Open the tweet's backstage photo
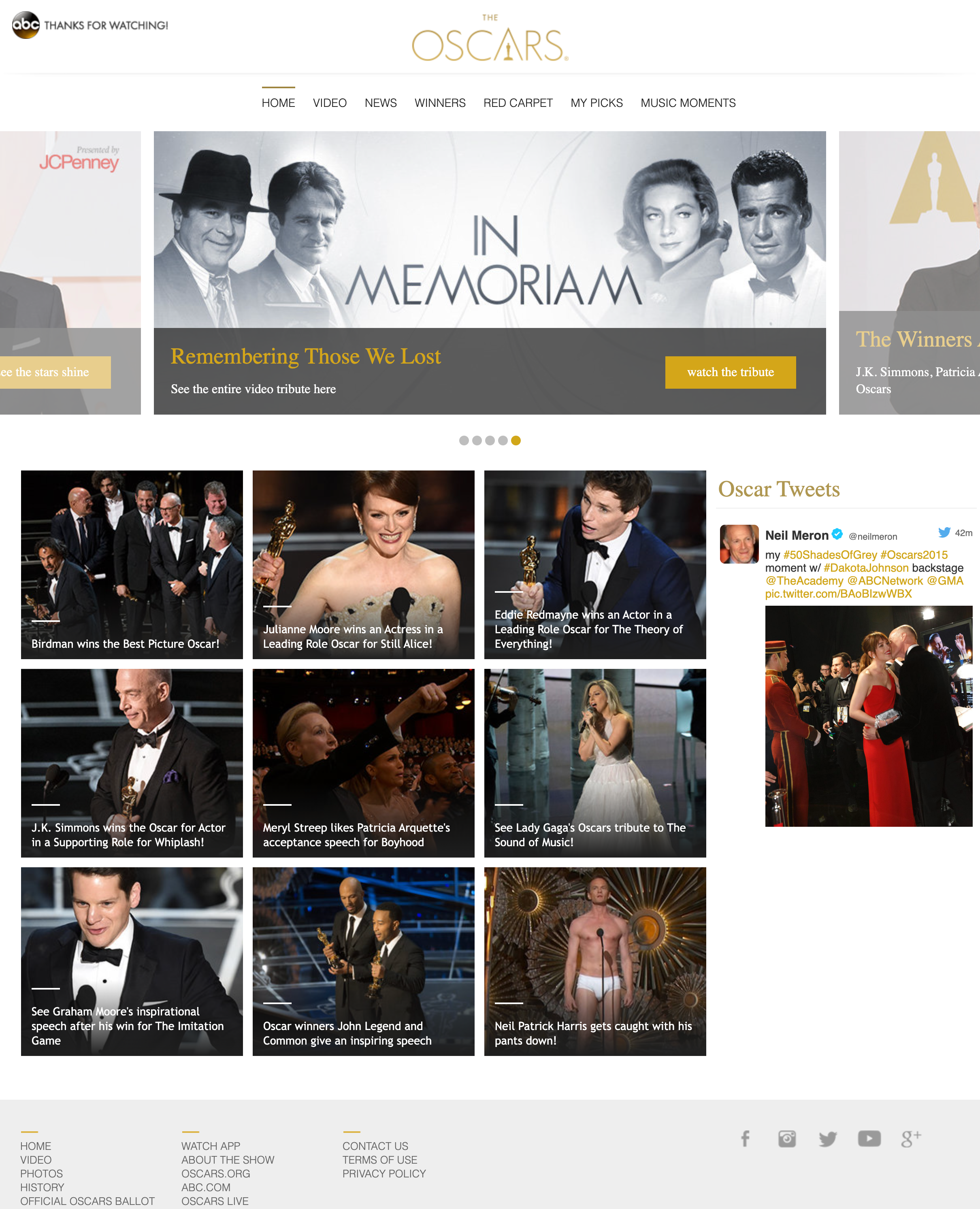This screenshot has height=1209, width=980. point(868,716)
